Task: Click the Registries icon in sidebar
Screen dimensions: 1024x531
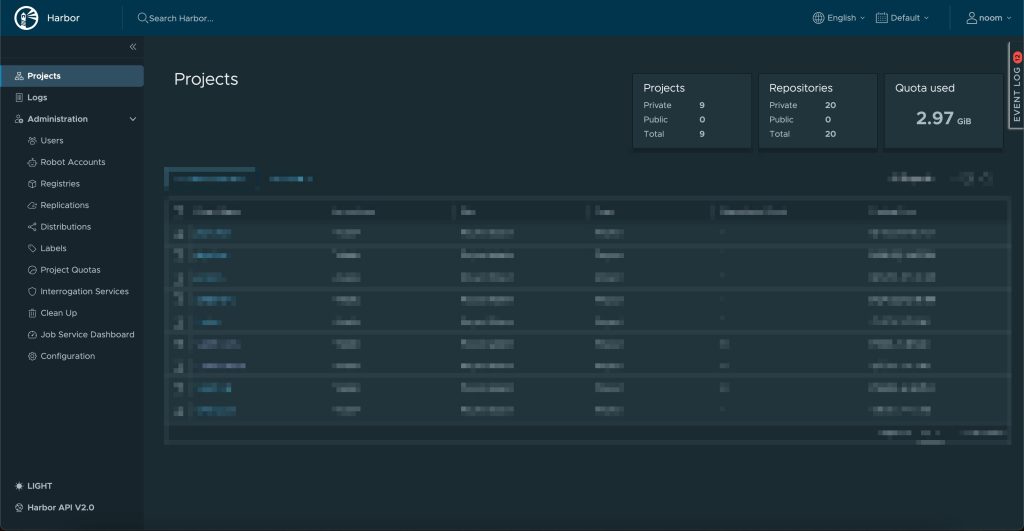Action: click(32, 184)
